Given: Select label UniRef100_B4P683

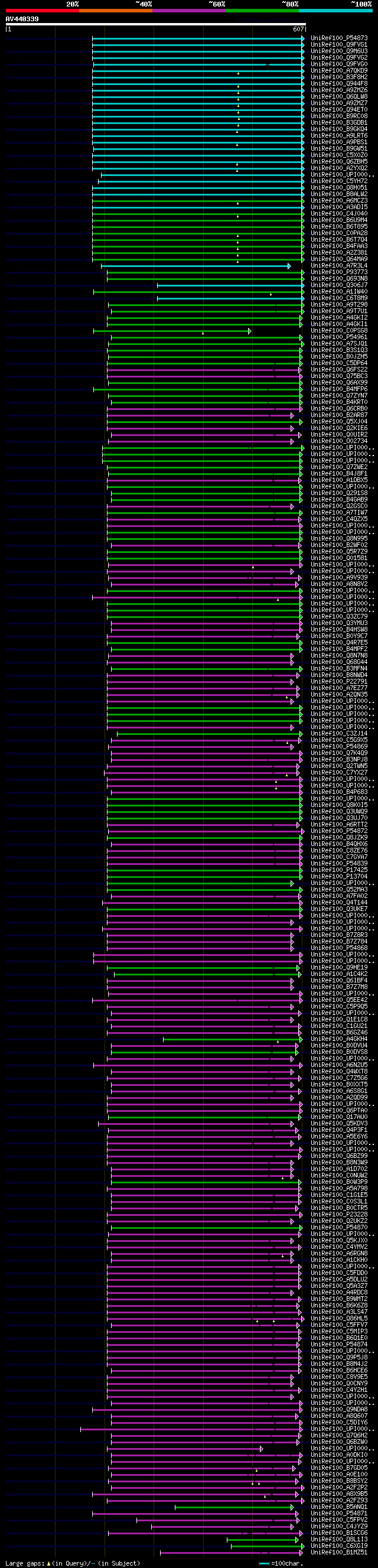Looking at the screenshot, I should click(339, 792).
